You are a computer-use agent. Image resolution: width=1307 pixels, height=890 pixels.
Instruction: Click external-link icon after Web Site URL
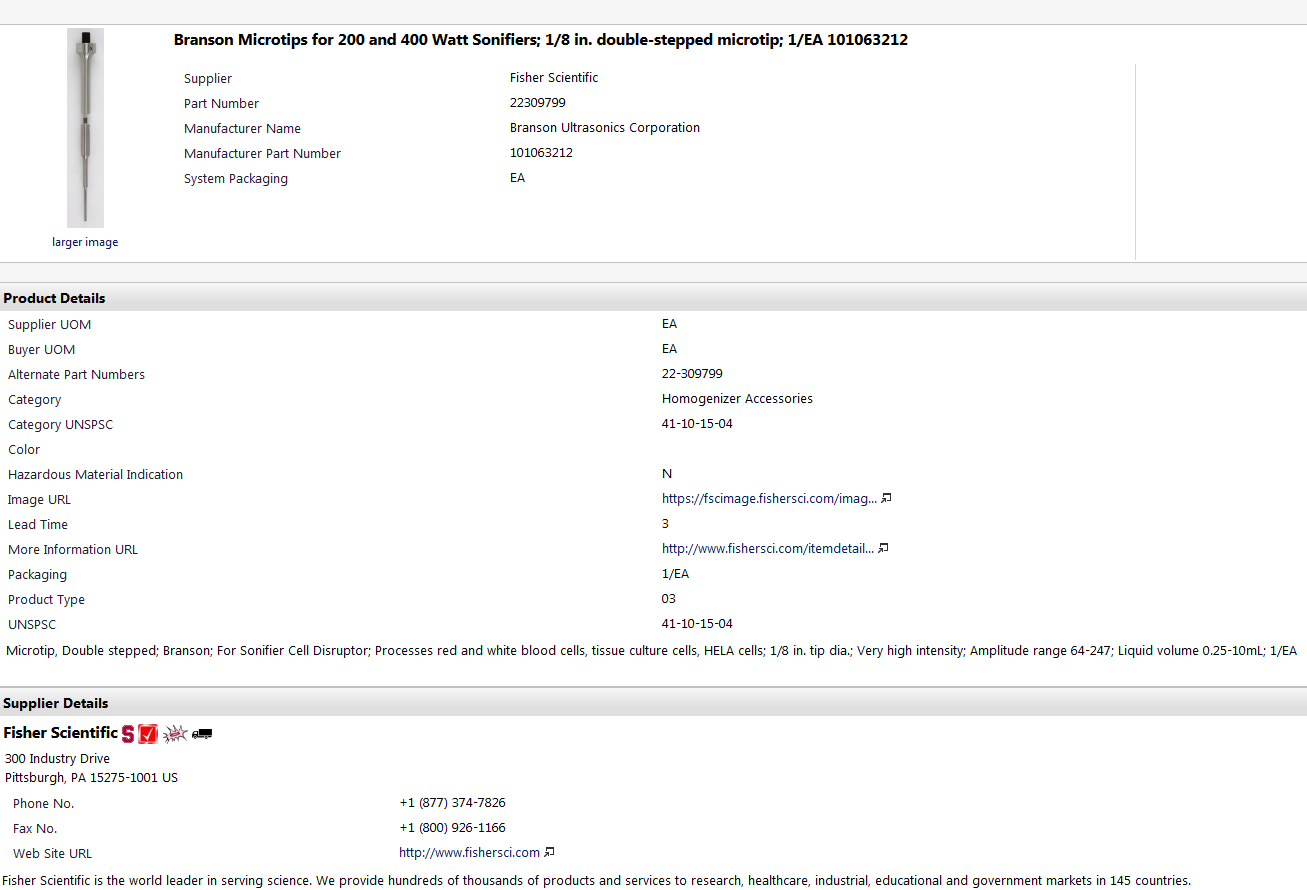pos(549,853)
